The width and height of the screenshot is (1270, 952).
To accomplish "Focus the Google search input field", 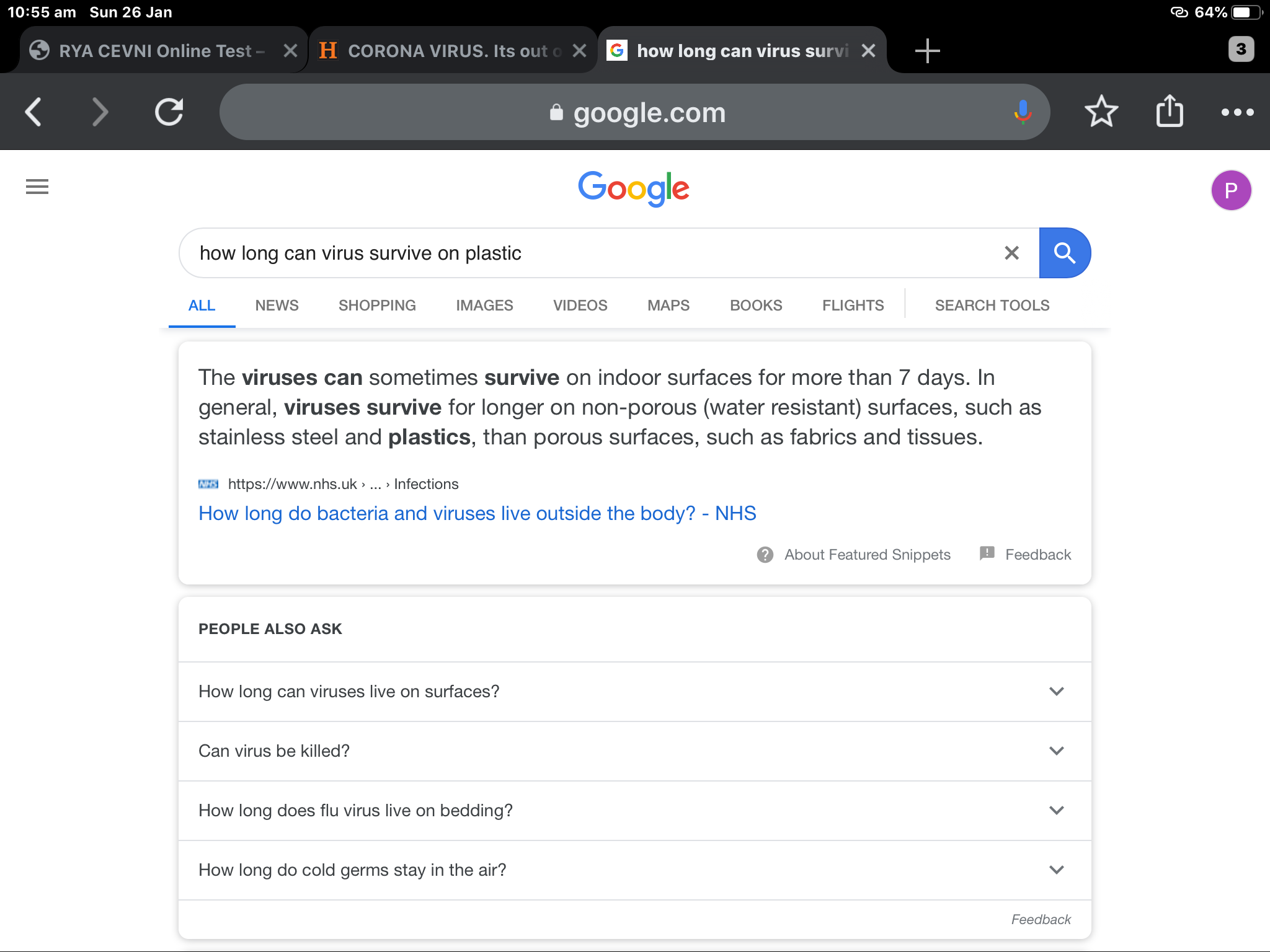I will point(589,253).
